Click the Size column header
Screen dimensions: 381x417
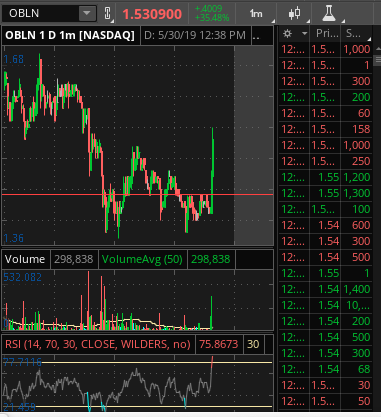[x=355, y=33]
